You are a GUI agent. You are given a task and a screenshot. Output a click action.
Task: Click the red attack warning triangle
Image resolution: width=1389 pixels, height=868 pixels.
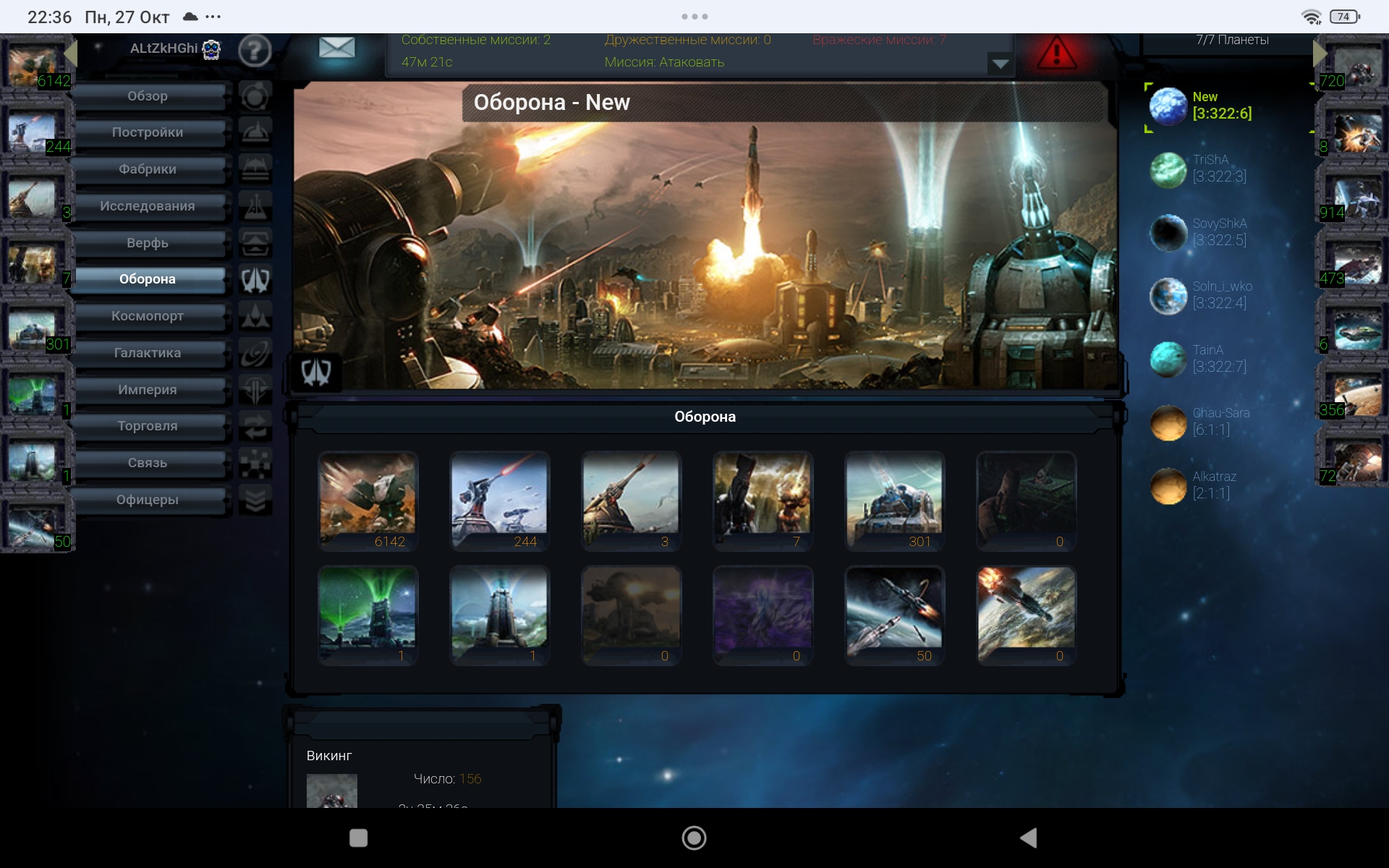1056,54
